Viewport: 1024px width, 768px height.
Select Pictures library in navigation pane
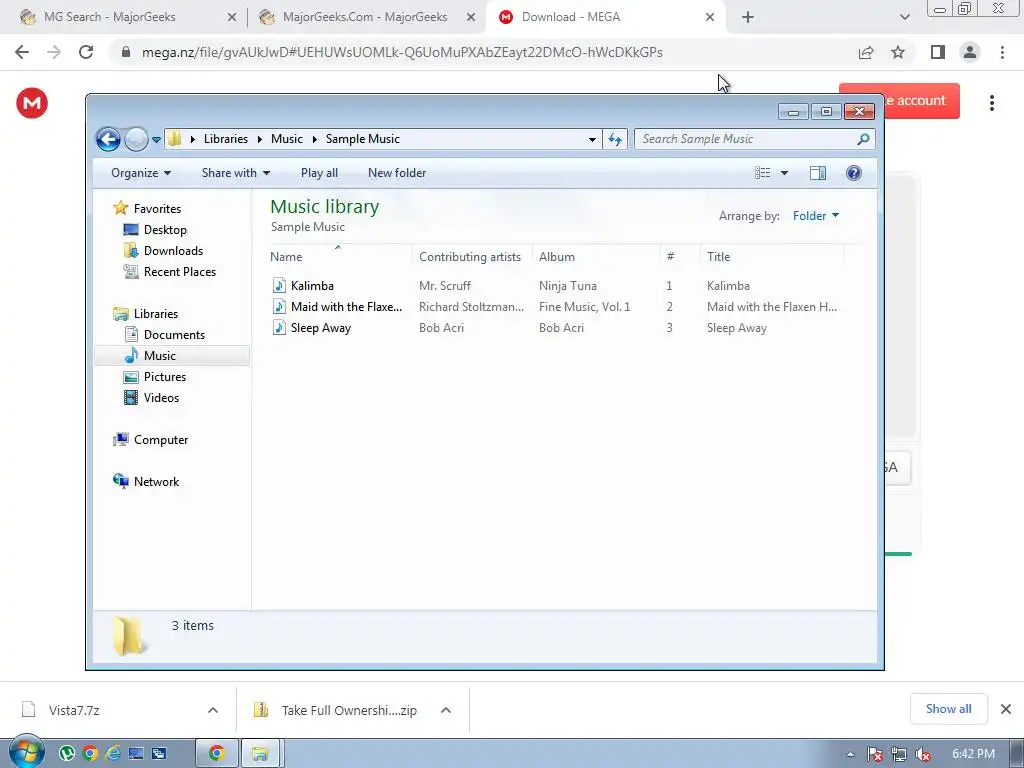(155, 377)
